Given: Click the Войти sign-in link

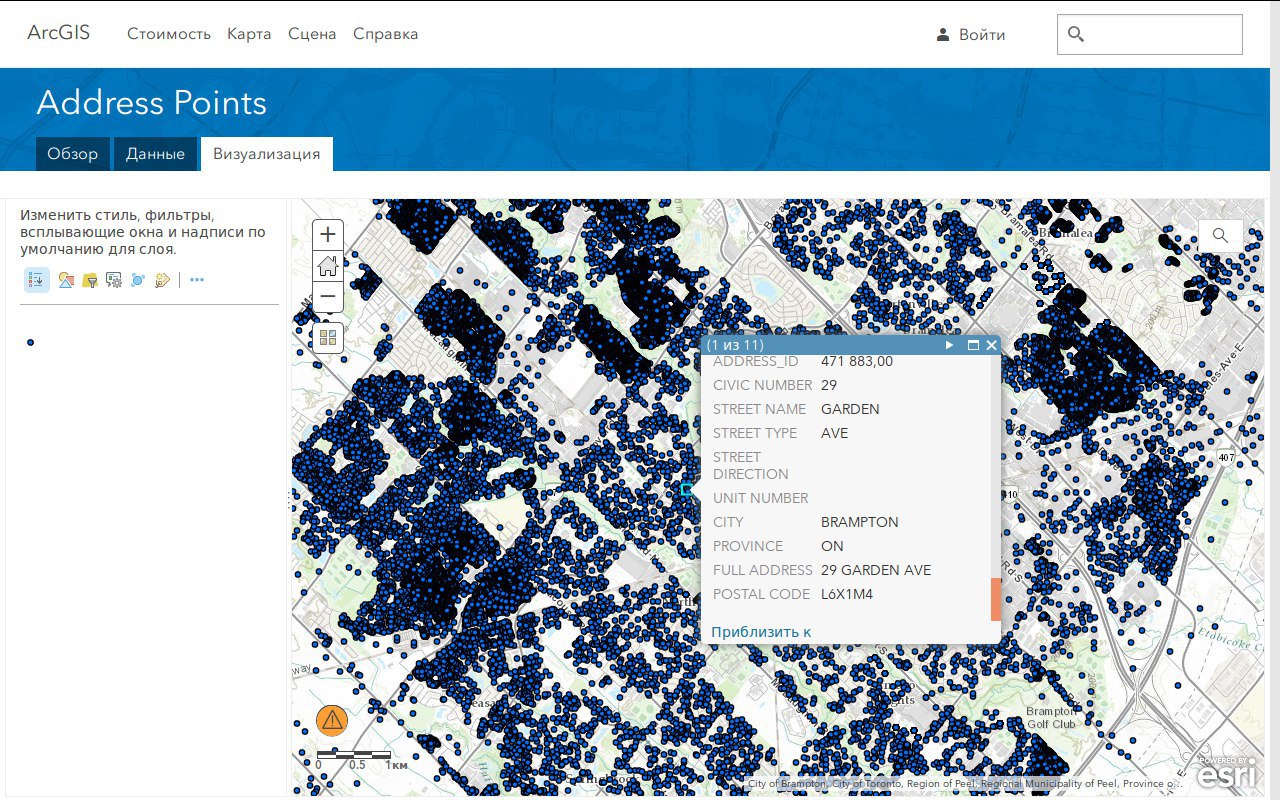Looking at the screenshot, I should [982, 35].
